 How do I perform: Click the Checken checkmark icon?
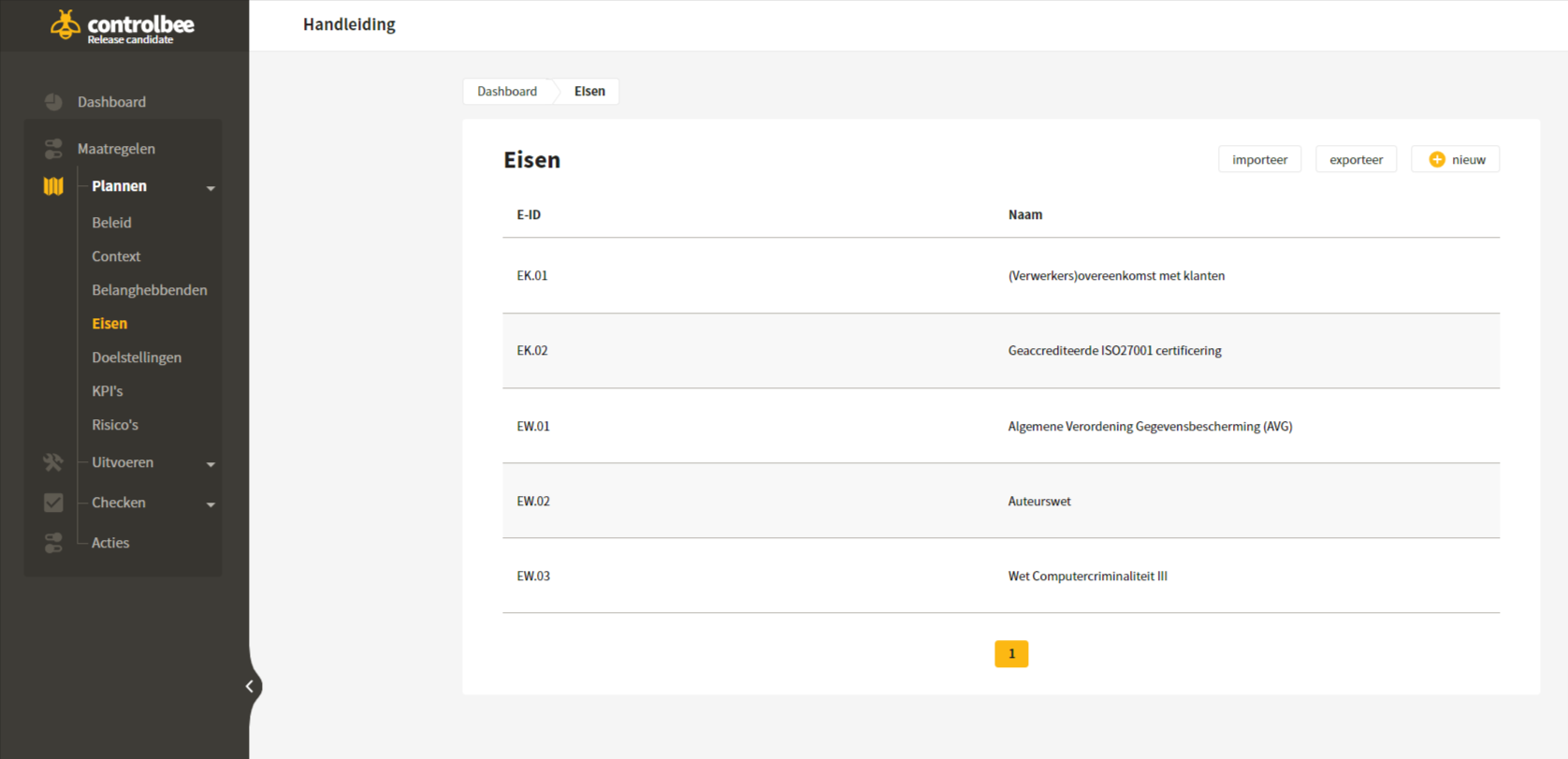pos(53,503)
